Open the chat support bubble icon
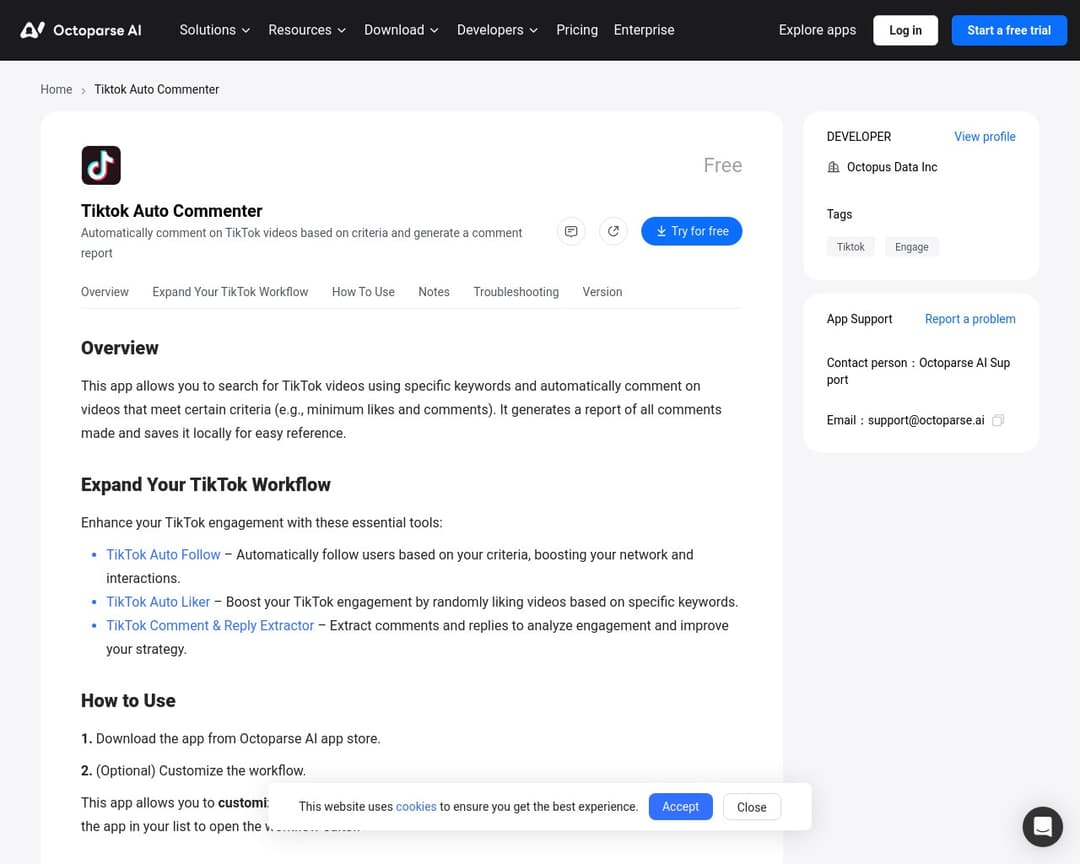The height and width of the screenshot is (864, 1080). [x=1042, y=827]
